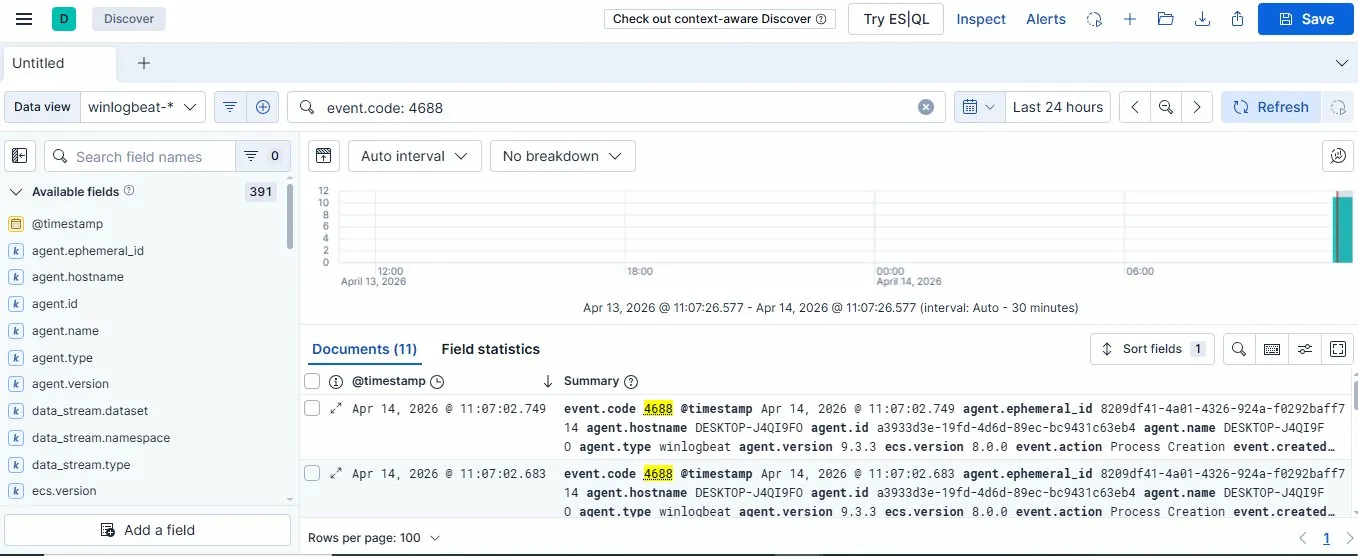Click the share upload icon
This screenshot has width=1358, height=556.
coord(1238,19)
